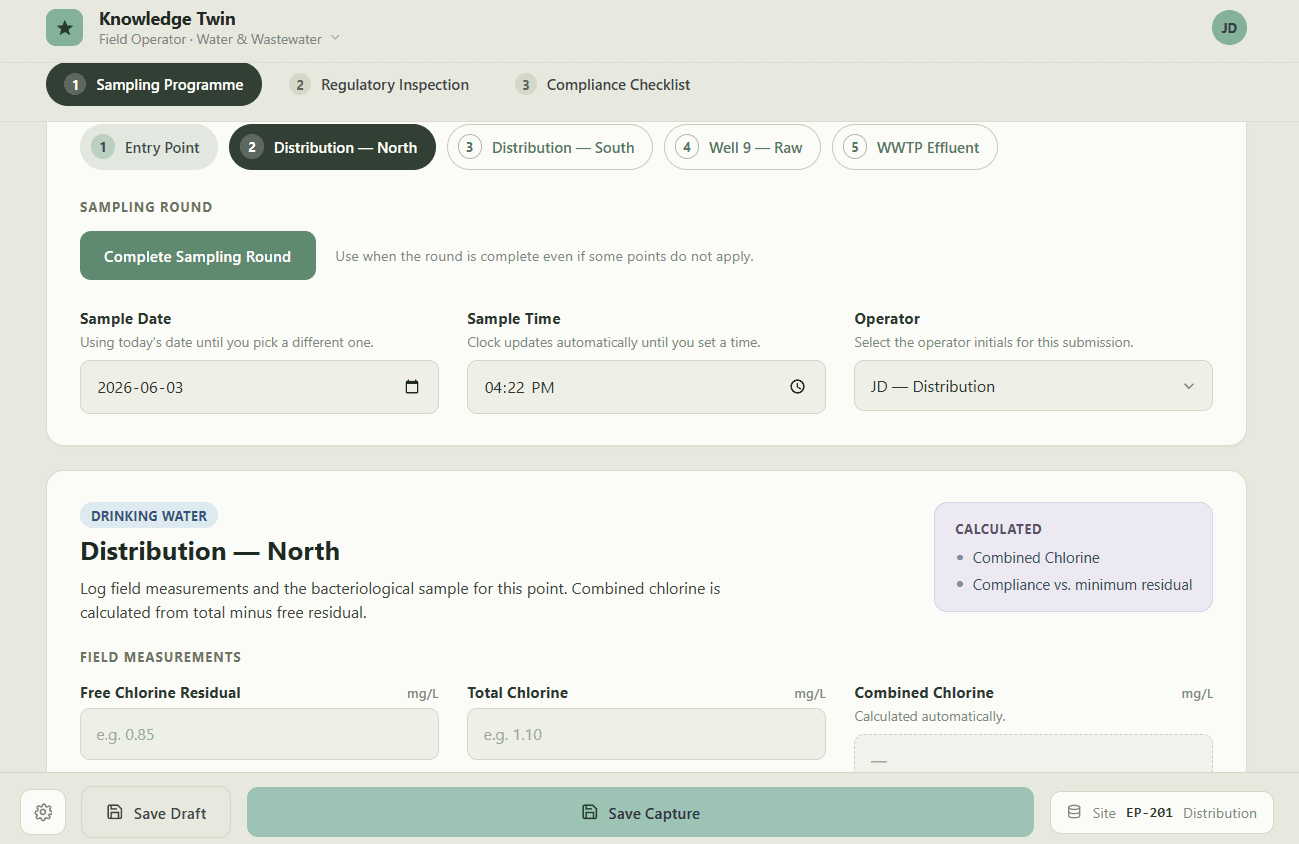Click the Site EP-201 Distribution chip
This screenshot has width=1299, height=844.
click(x=1162, y=812)
